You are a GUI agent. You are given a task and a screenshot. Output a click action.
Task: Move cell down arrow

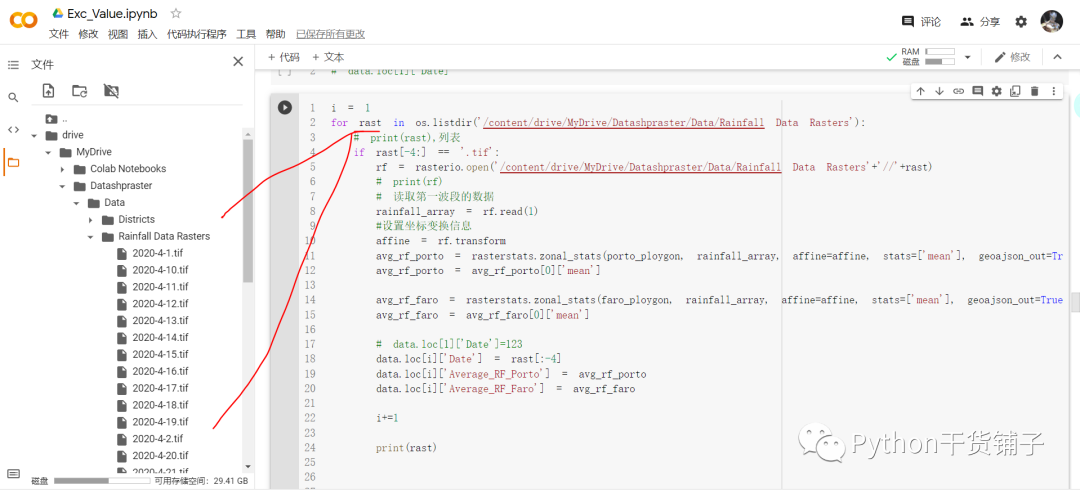(939, 91)
